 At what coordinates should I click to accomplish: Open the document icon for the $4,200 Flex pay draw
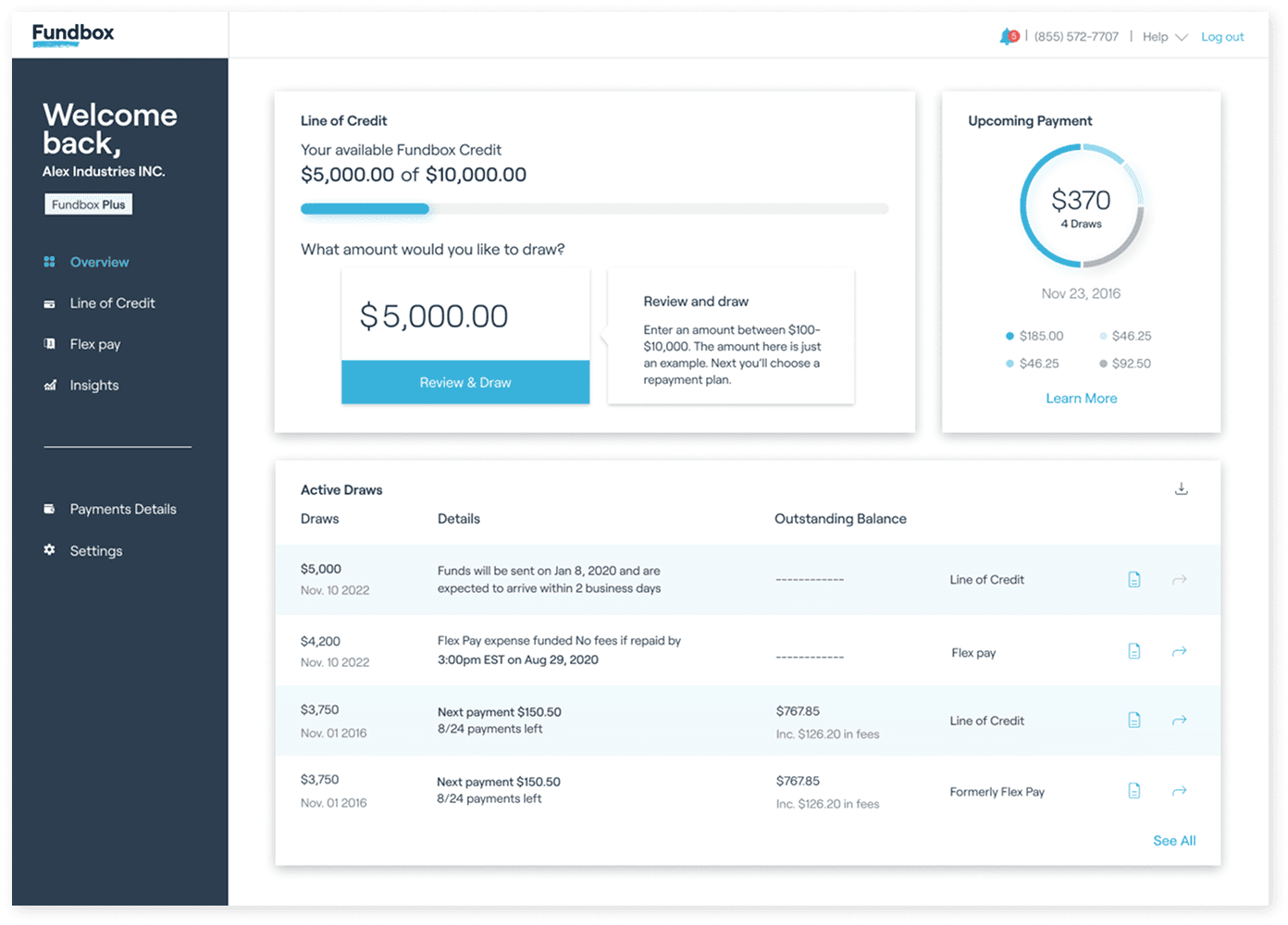click(1134, 651)
